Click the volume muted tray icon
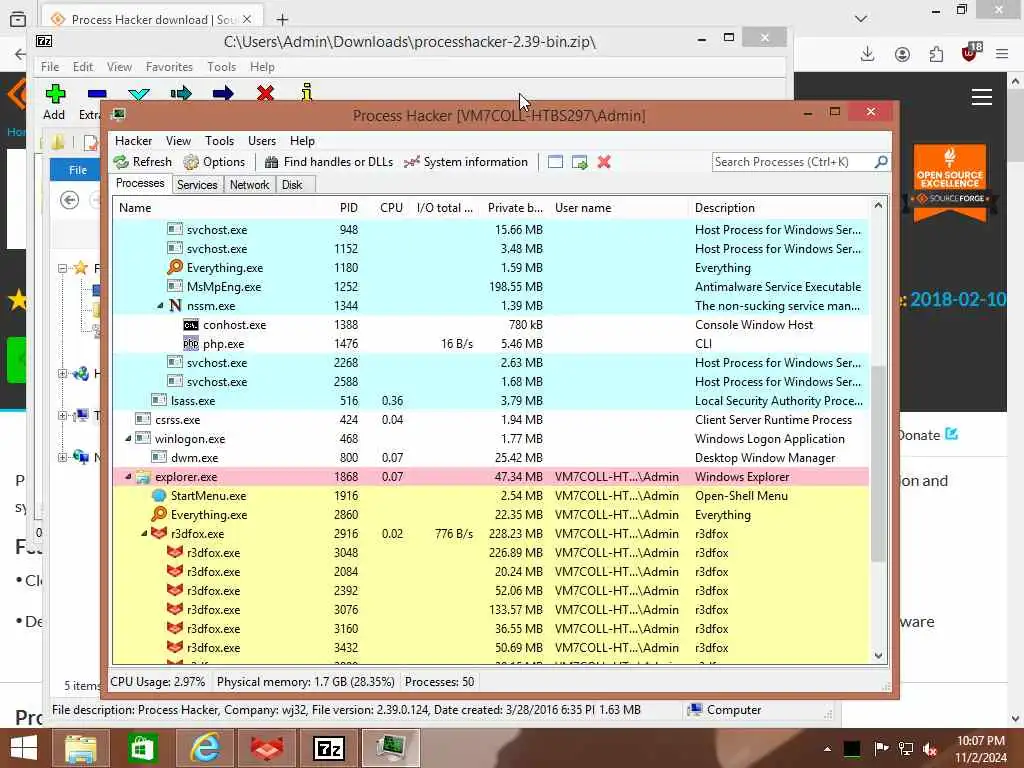Image resolution: width=1024 pixels, height=768 pixels. coord(930,749)
